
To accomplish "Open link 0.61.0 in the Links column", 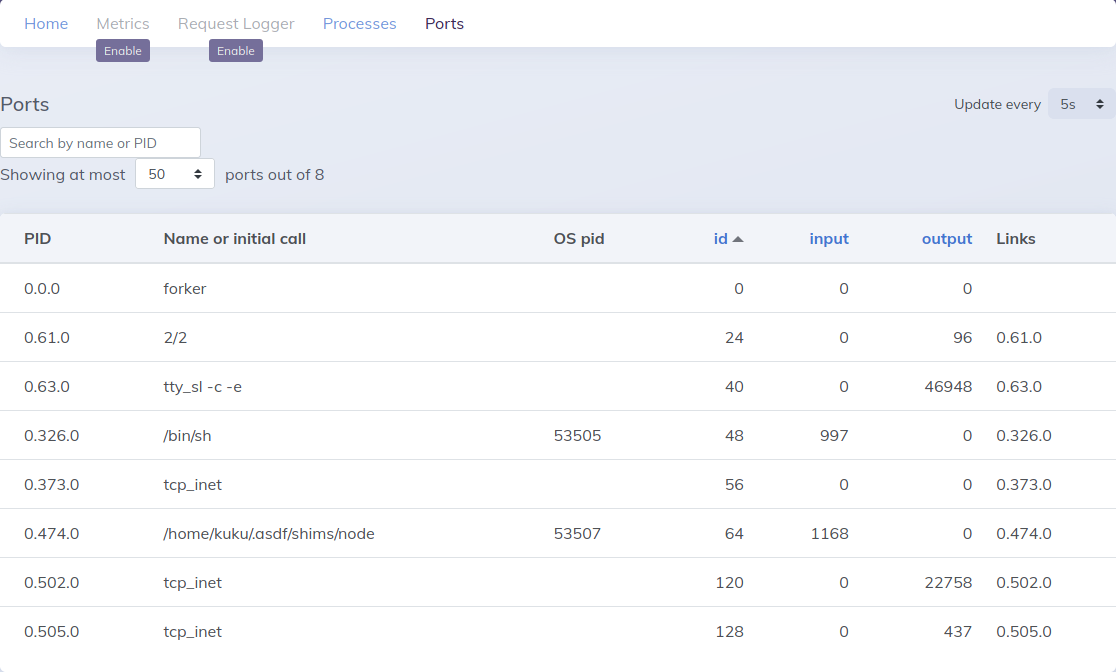I will pyautogui.click(x=1019, y=337).
